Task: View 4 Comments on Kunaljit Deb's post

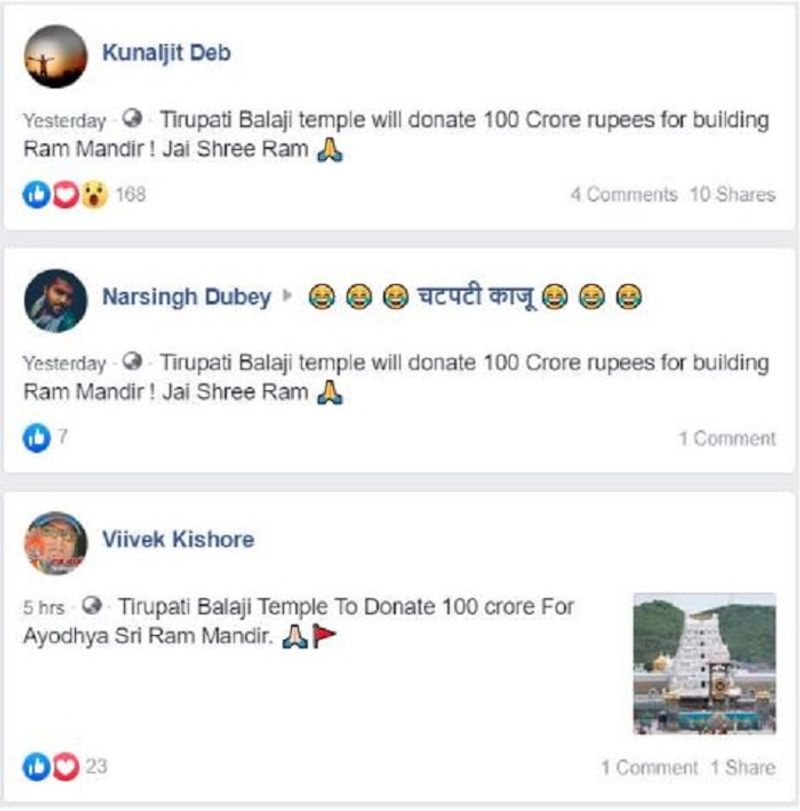Action: coord(624,194)
